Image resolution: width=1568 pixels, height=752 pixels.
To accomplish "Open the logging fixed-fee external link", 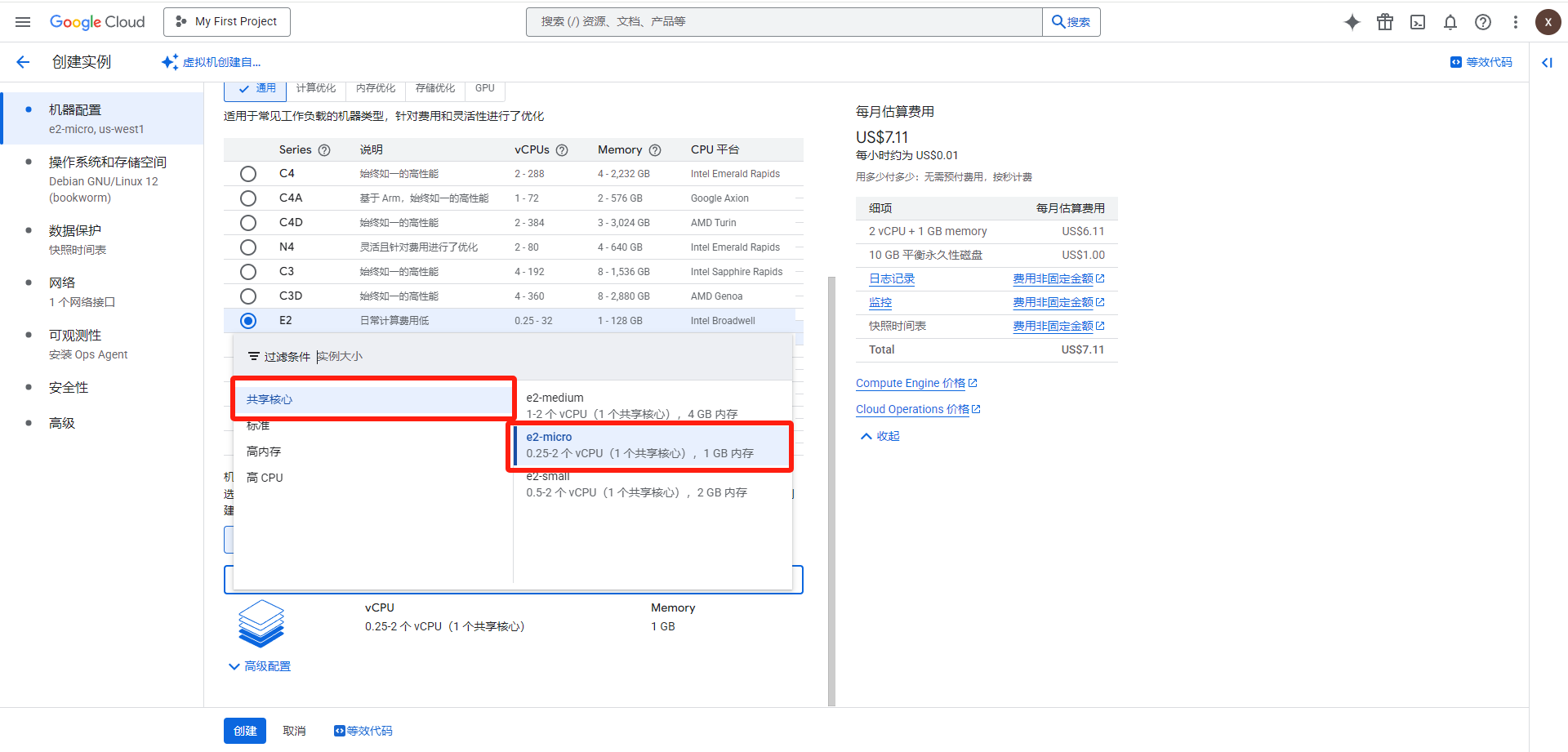I will point(1058,279).
